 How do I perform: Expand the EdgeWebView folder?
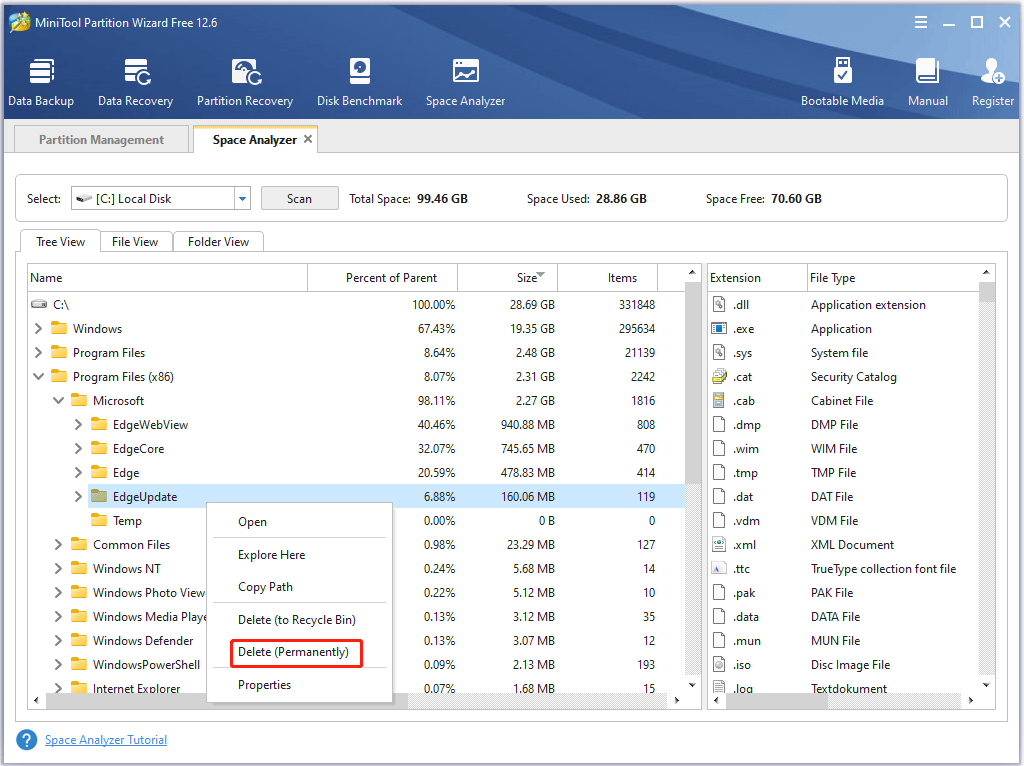pos(78,424)
